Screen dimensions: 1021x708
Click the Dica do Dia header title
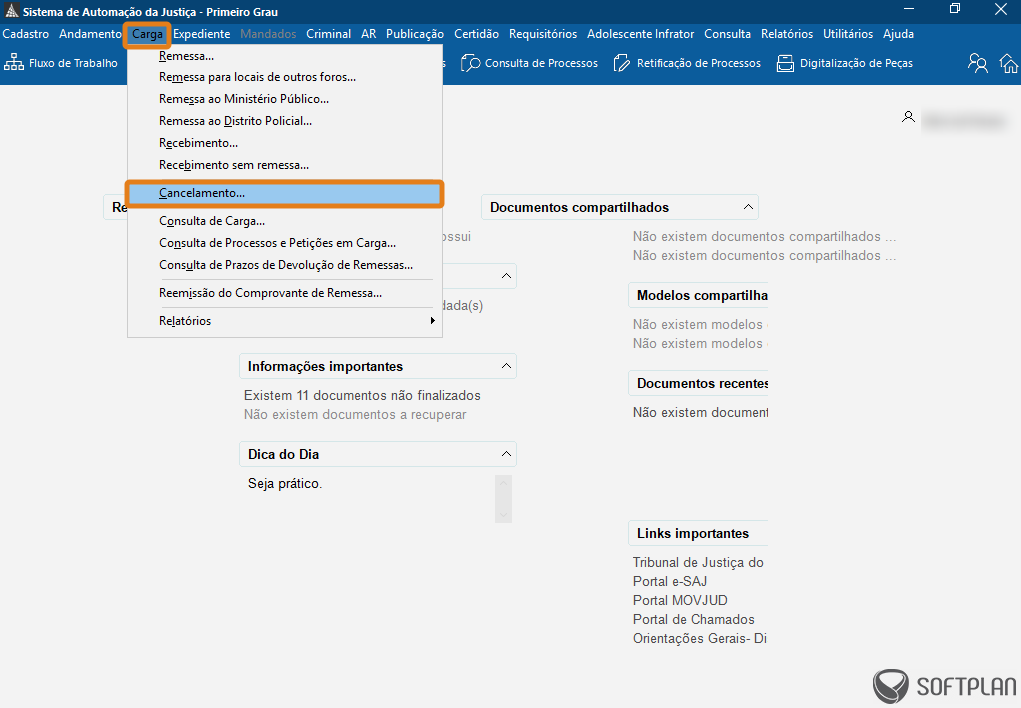pos(283,454)
